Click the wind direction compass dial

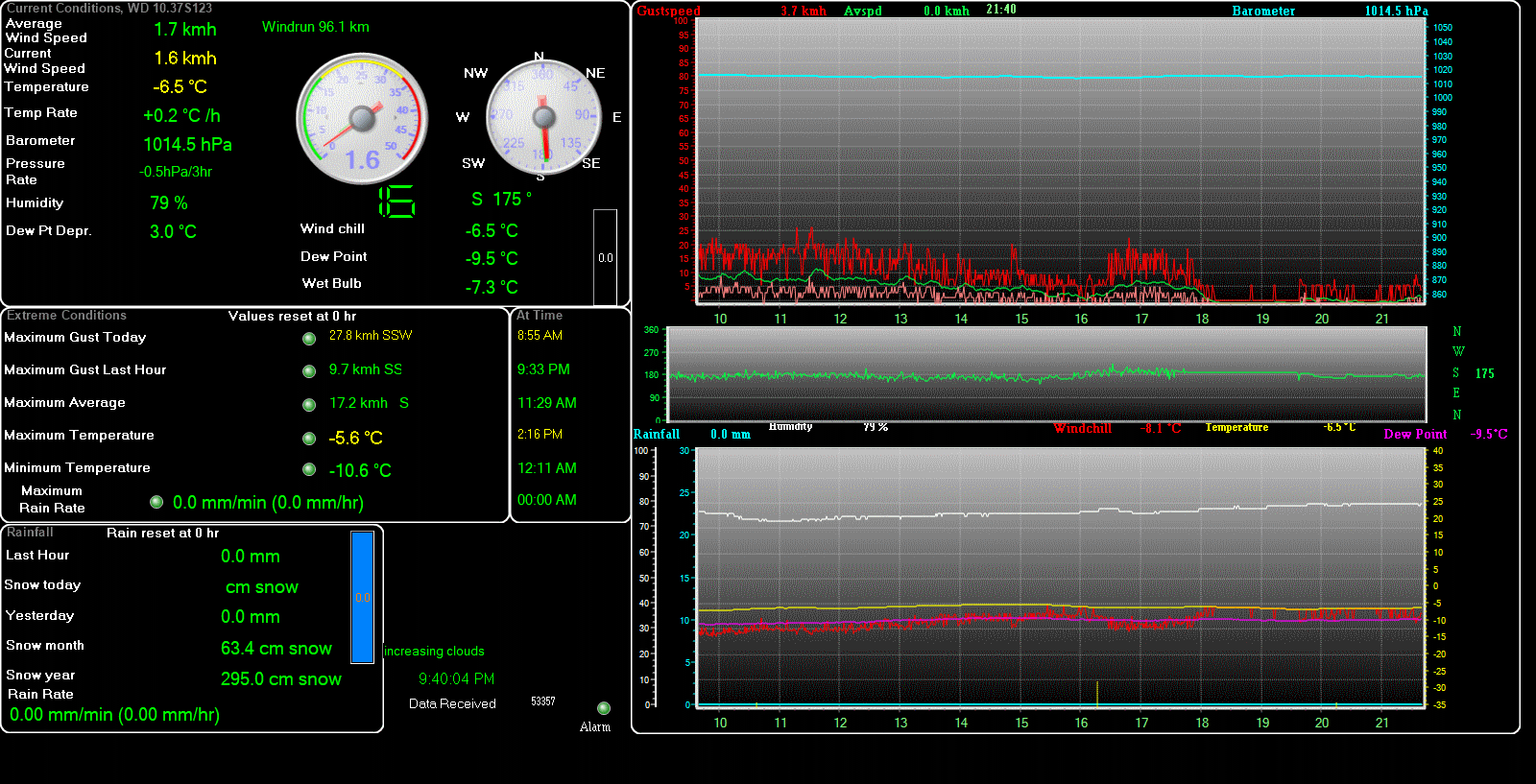click(543, 117)
